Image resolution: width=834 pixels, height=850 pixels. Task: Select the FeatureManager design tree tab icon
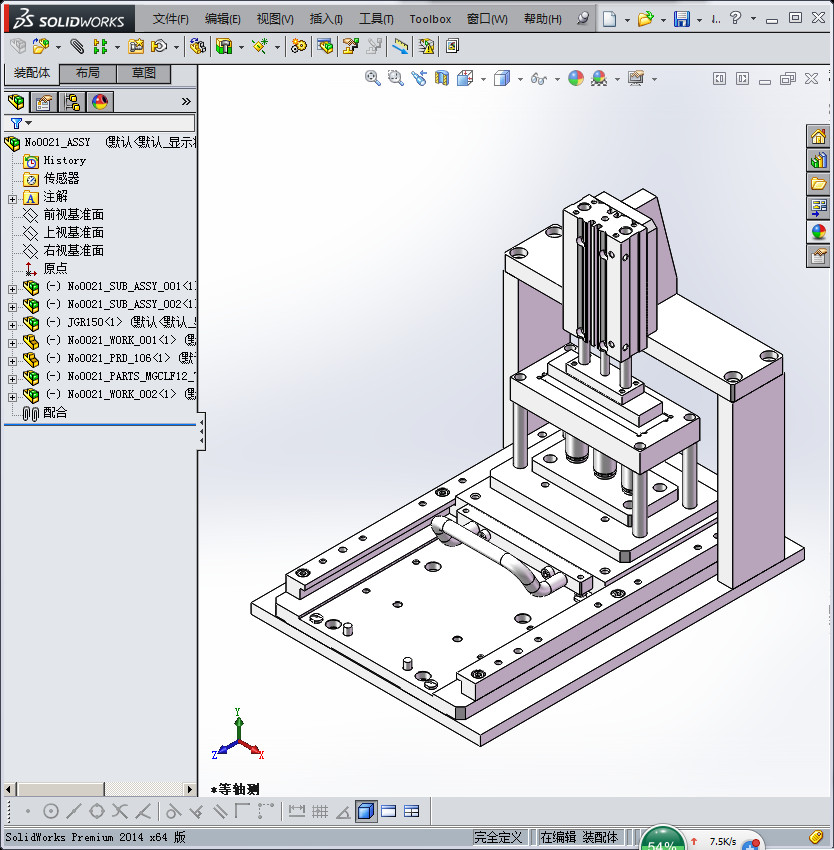[16, 101]
